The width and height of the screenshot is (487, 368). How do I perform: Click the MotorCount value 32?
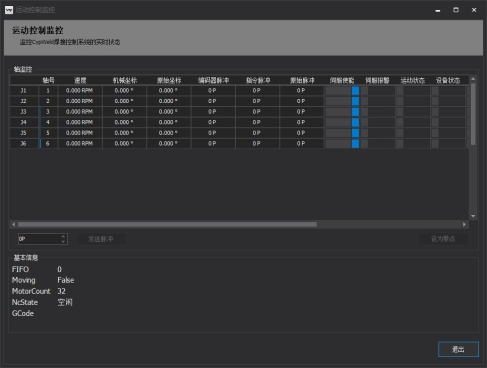(x=61, y=291)
